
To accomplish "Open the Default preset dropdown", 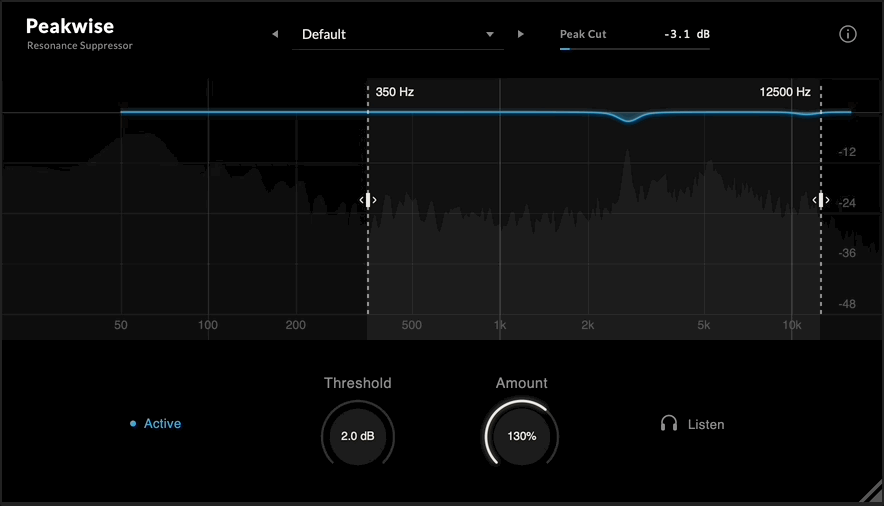I will coord(397,35).
